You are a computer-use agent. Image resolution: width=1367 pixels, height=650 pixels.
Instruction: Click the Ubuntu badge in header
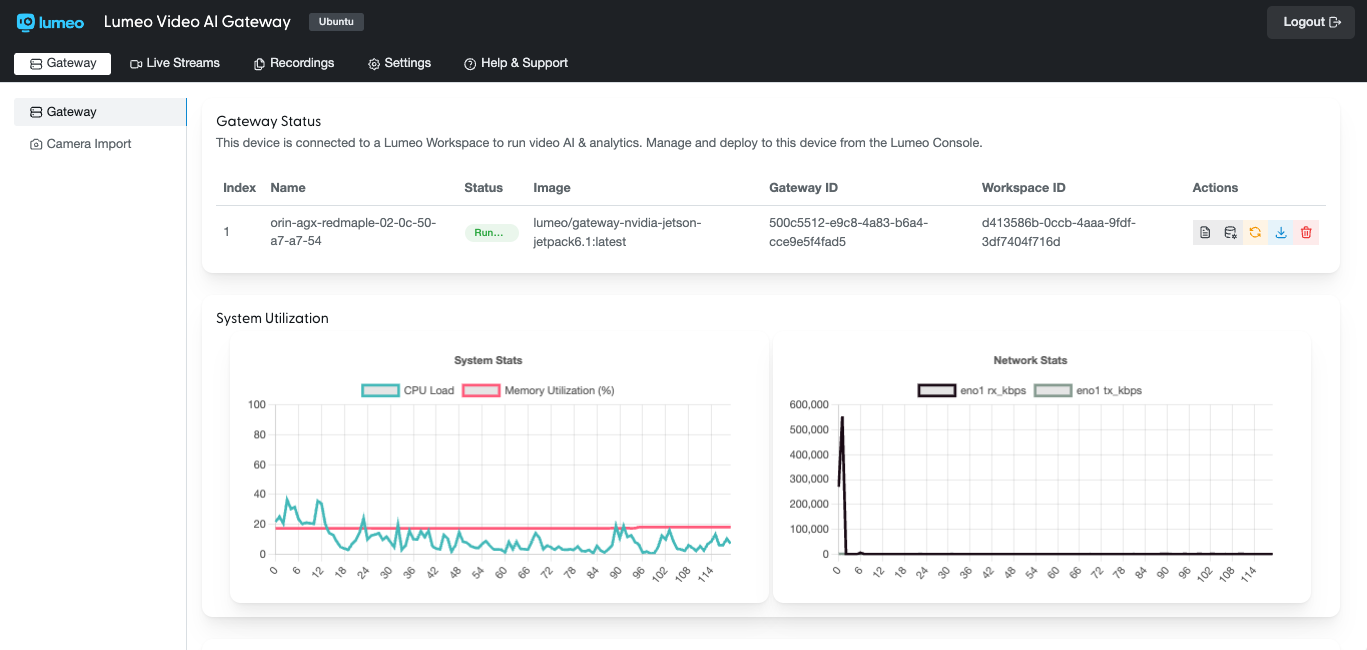pos(336,22)
